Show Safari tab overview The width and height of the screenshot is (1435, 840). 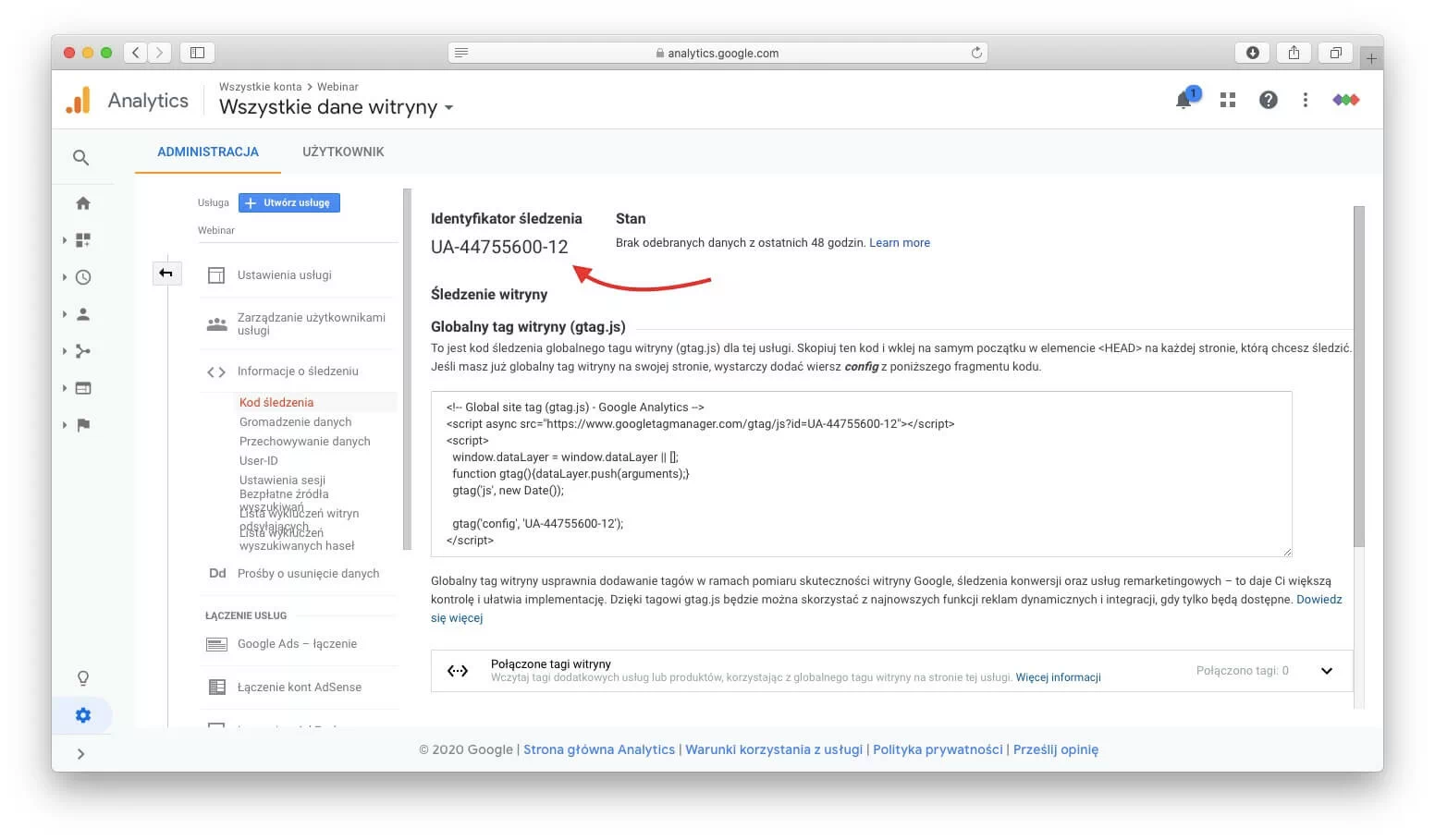1336,53
